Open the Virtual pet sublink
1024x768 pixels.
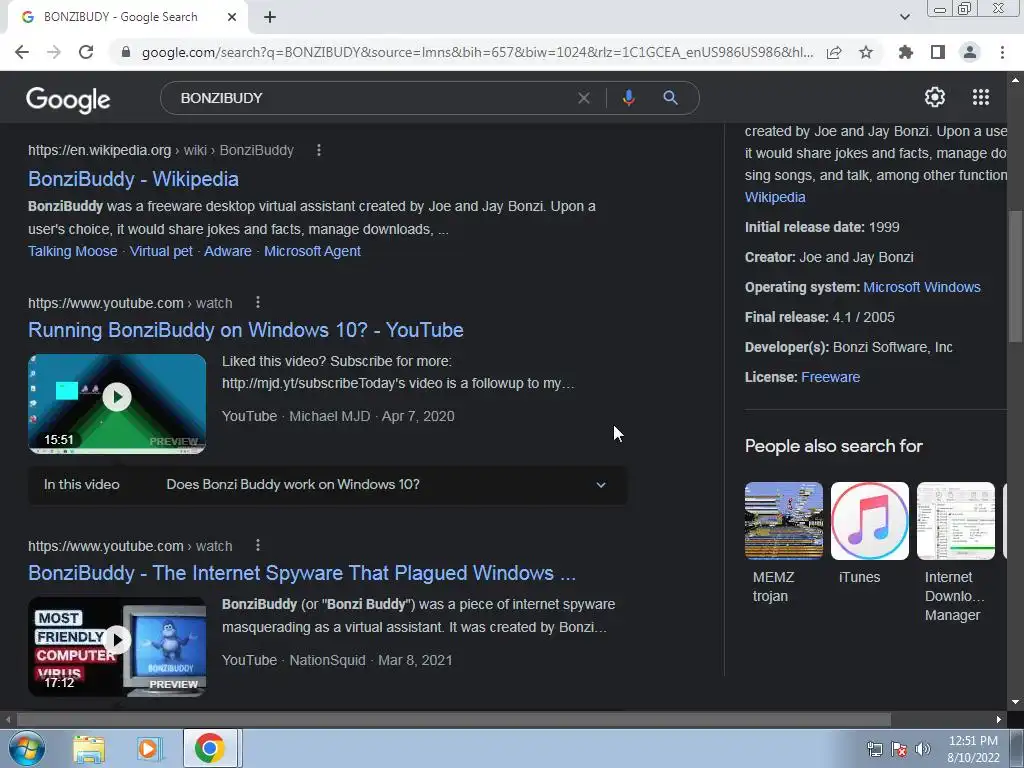pyautogui.click(x=161, y=251)
